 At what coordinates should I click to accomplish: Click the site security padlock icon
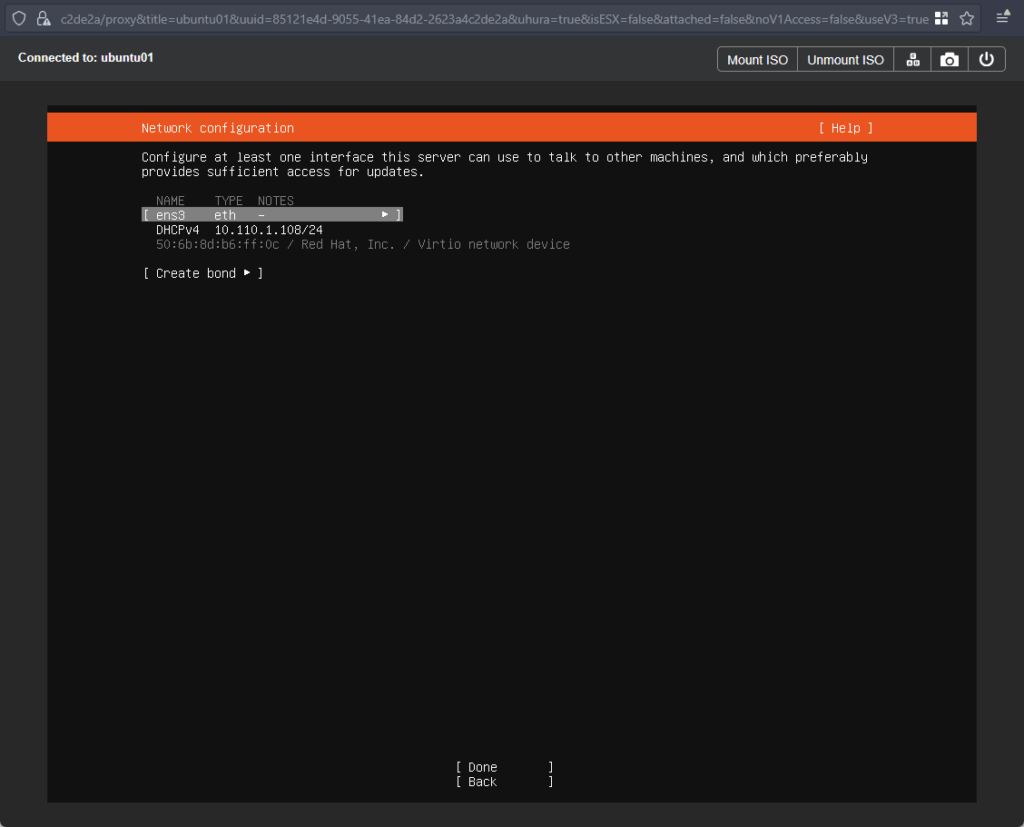point(42,18)
